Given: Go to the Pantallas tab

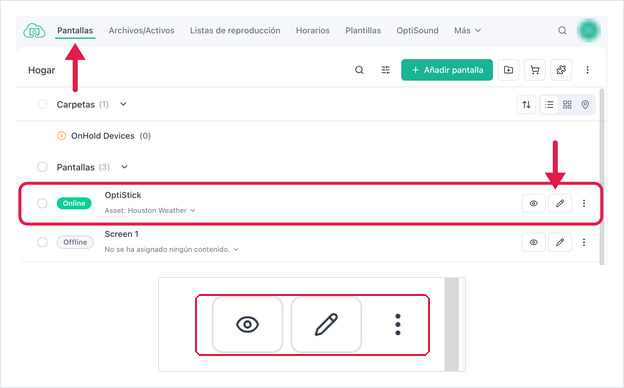Looking at the screenshot, I should 75,30.
